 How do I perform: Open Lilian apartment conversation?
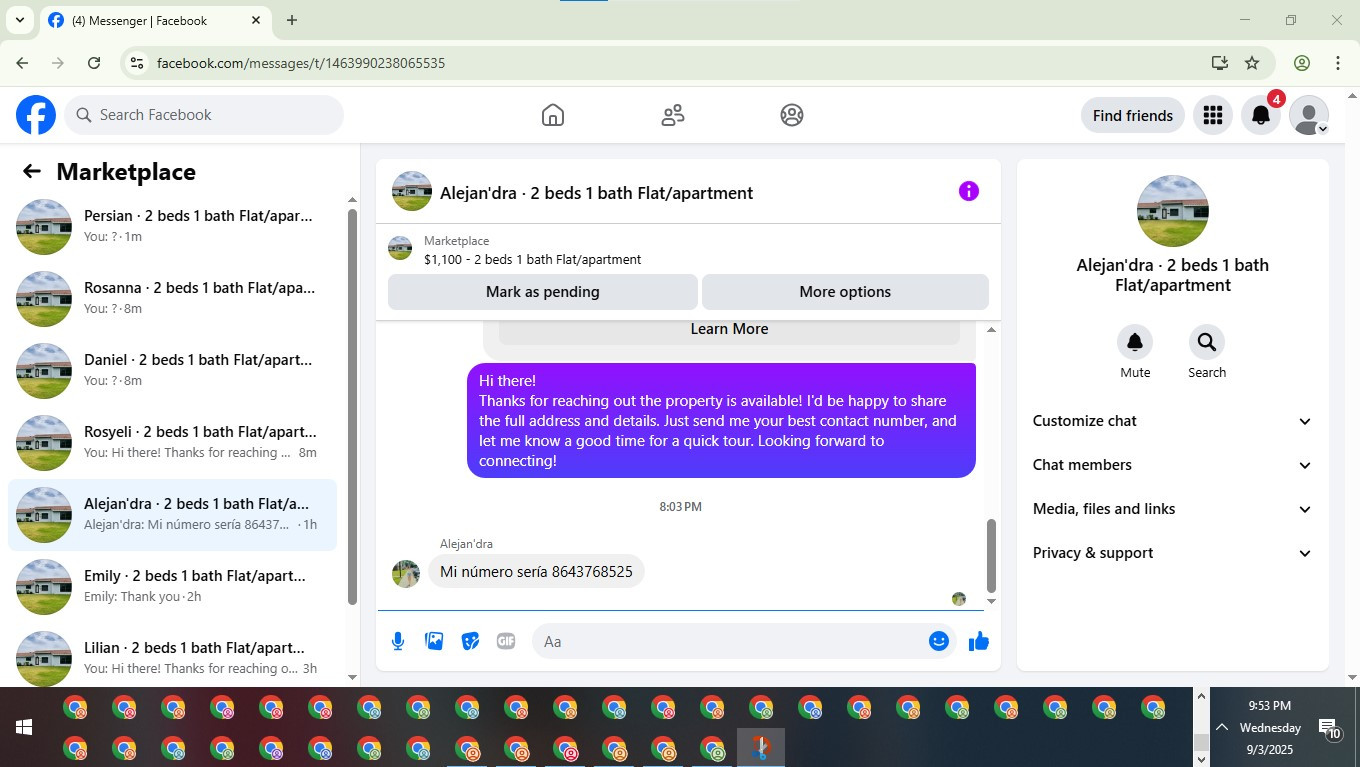172,657
